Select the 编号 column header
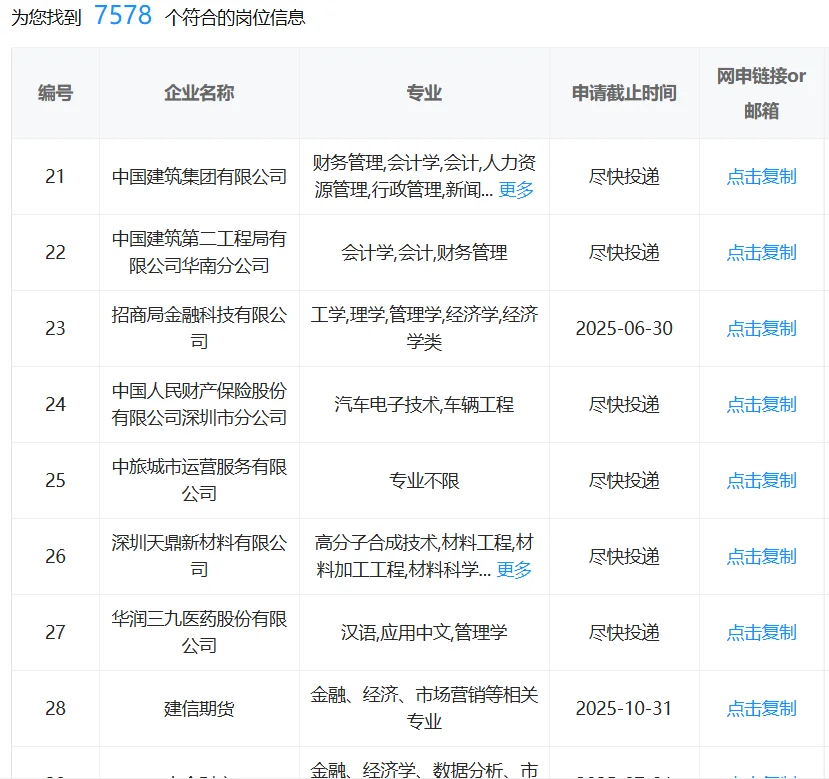This screenshot has height=779, width=829. [x=56, y=93]
